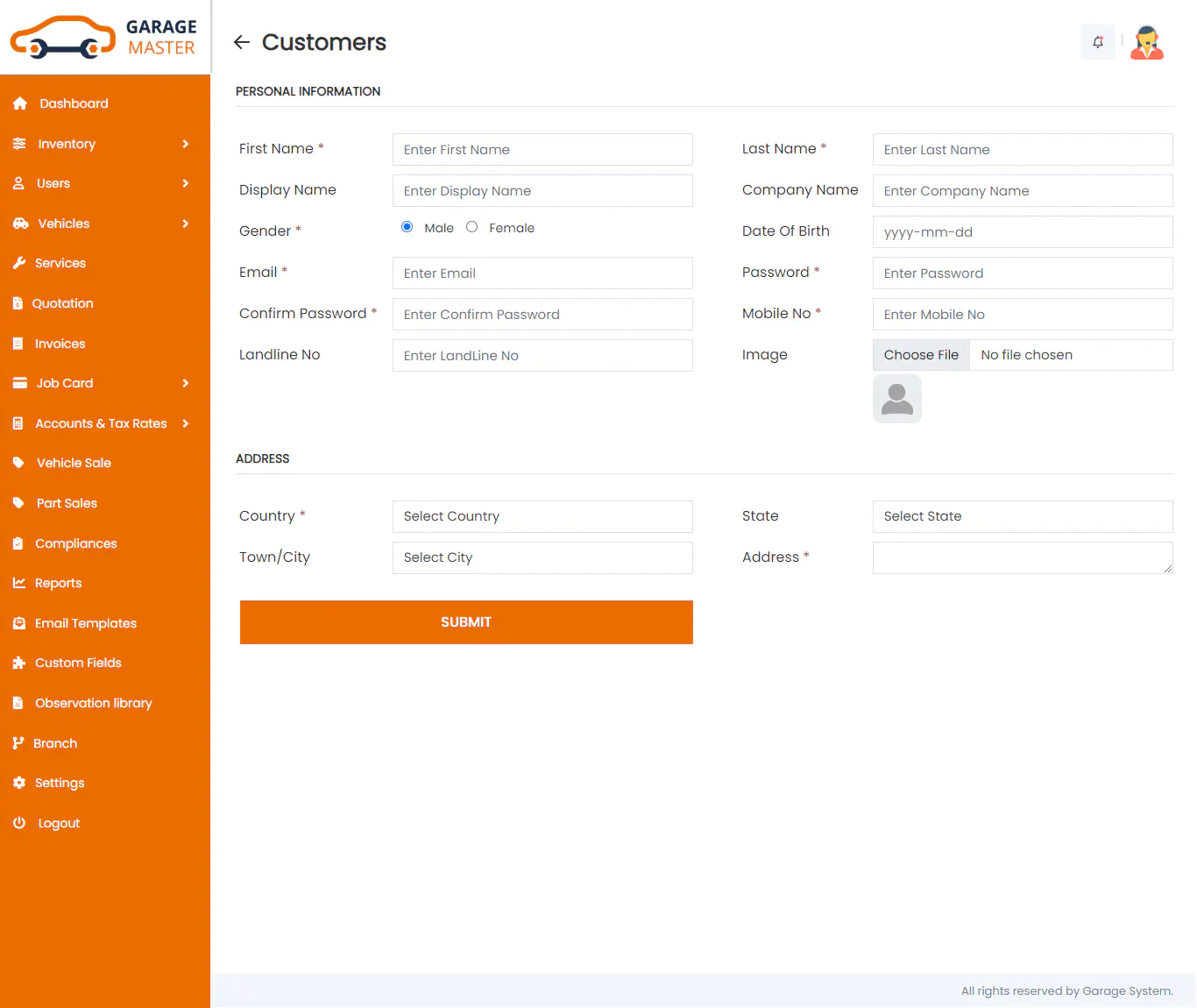The image size is (1197, 1008).
Task: Go to Email Templates menu item
Action: pos(85,623)
